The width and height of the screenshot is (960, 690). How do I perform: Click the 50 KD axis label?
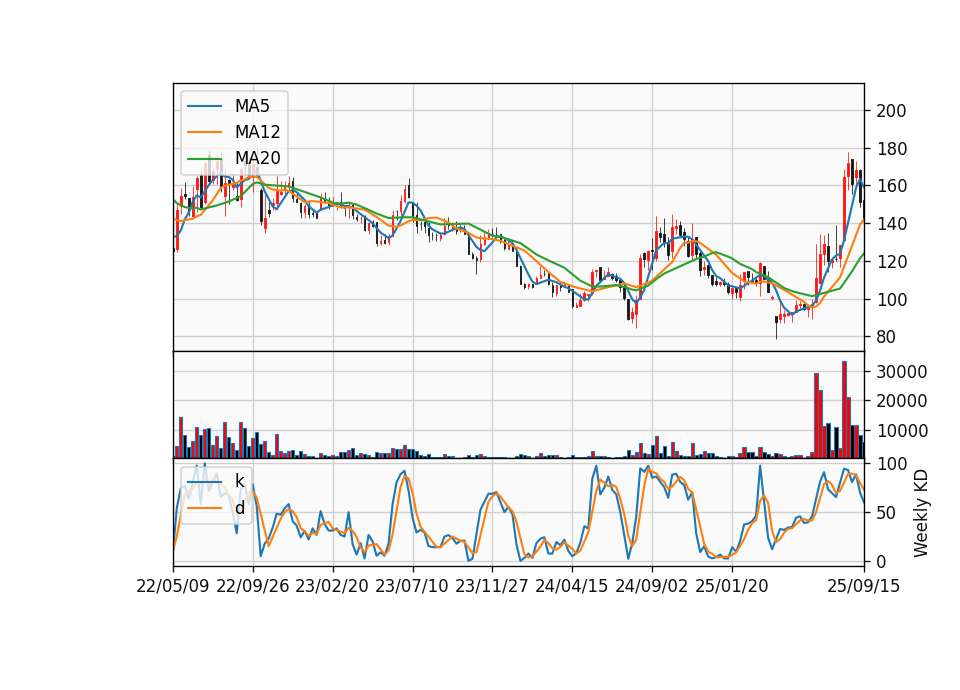pos(886,513)
